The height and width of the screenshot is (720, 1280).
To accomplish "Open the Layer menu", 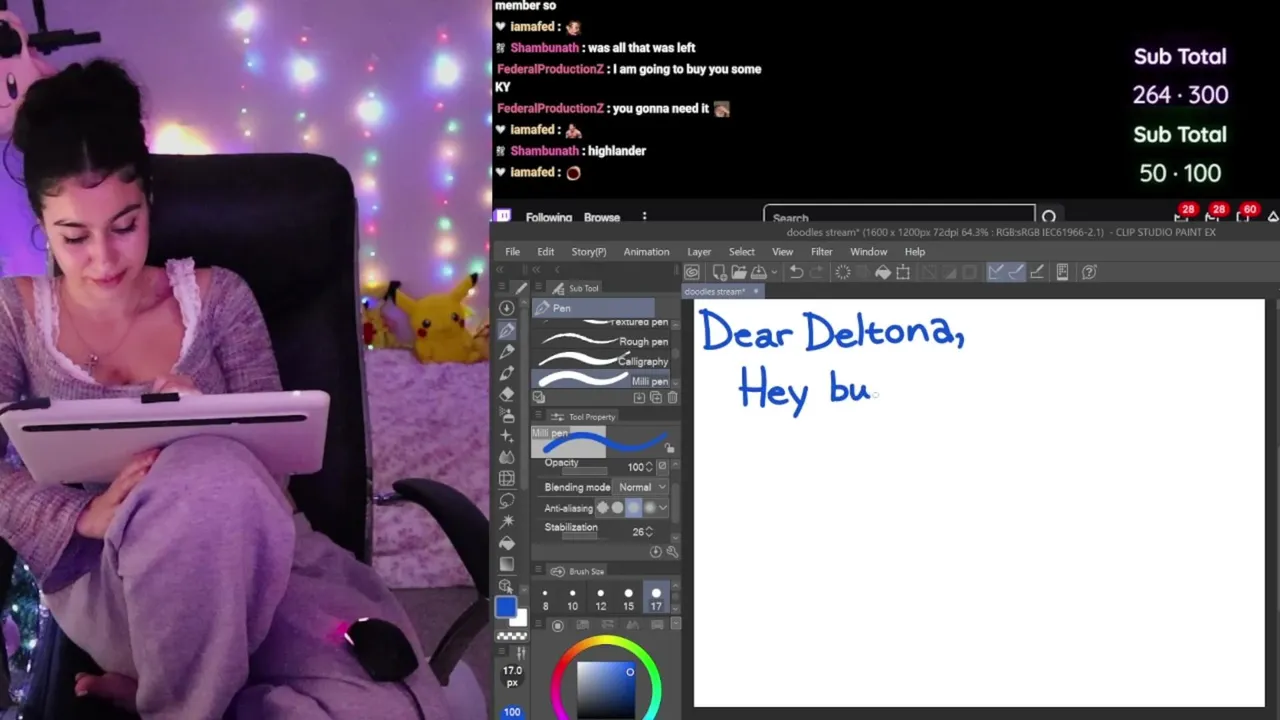I will pyautogui.click(x=699, y=252).
